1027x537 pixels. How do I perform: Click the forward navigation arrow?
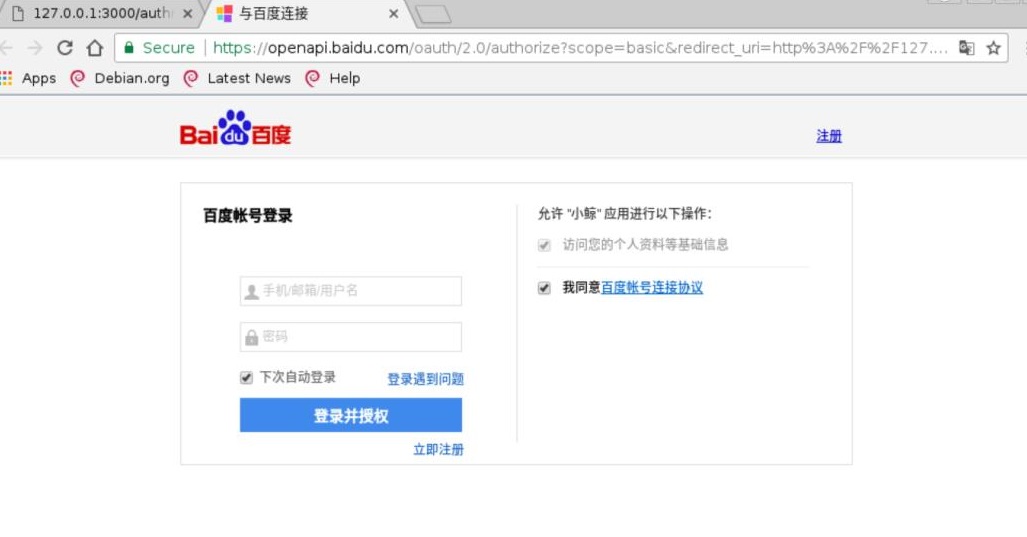(x=35, y=48)
